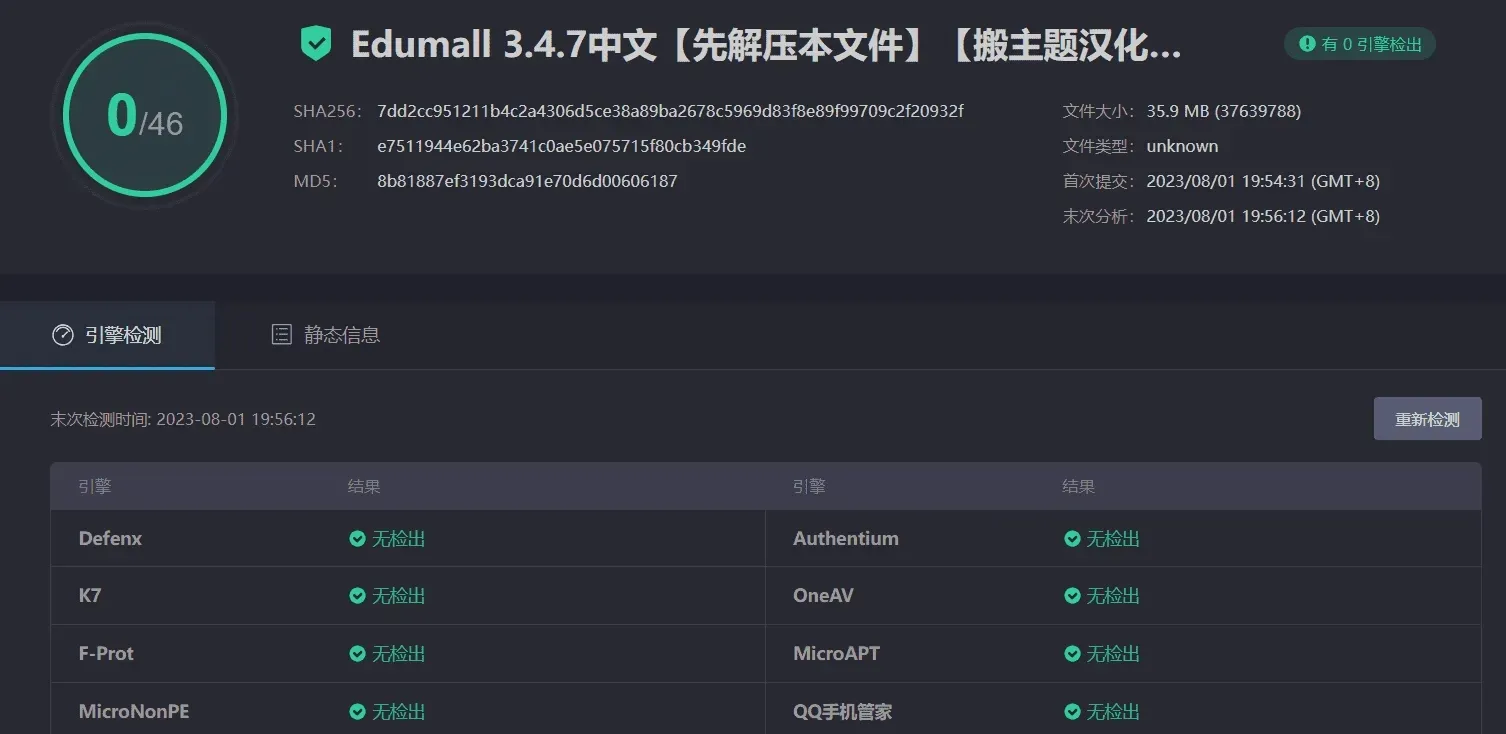Click the 重新检测 button

pyautogui.click(x=1427, y=419)
